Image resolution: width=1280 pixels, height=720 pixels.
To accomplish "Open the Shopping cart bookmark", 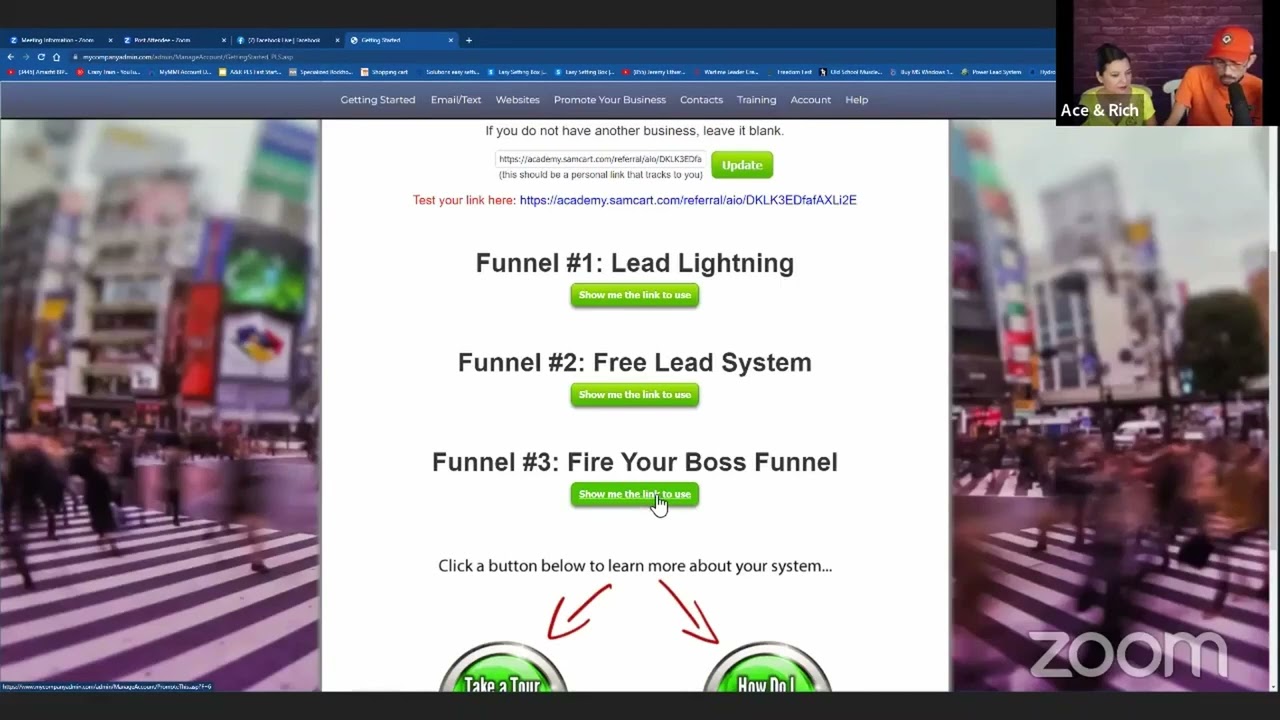I will (x=385, y=72).
